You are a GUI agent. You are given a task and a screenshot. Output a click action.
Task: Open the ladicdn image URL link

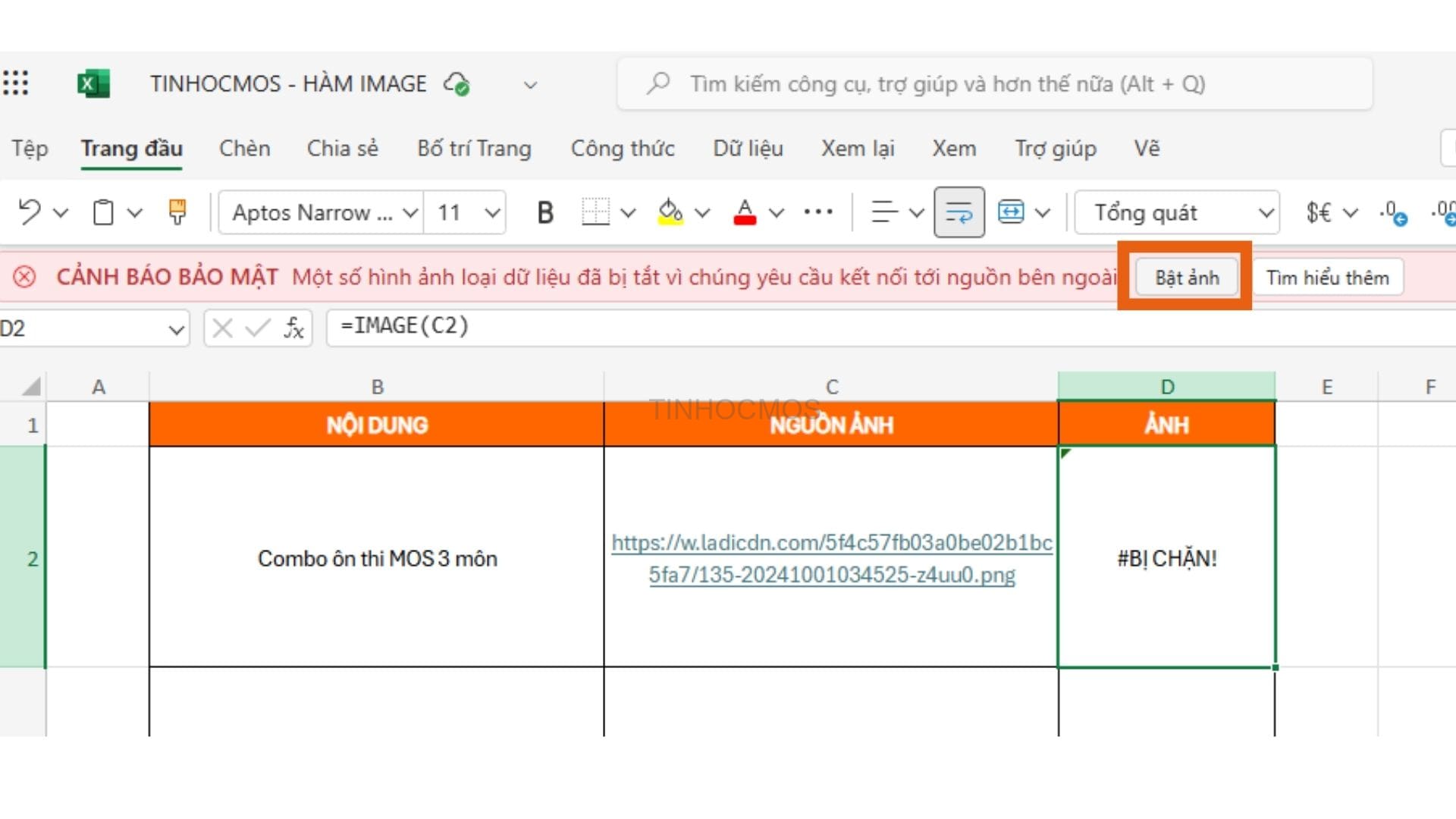click(x=832, y=559)
